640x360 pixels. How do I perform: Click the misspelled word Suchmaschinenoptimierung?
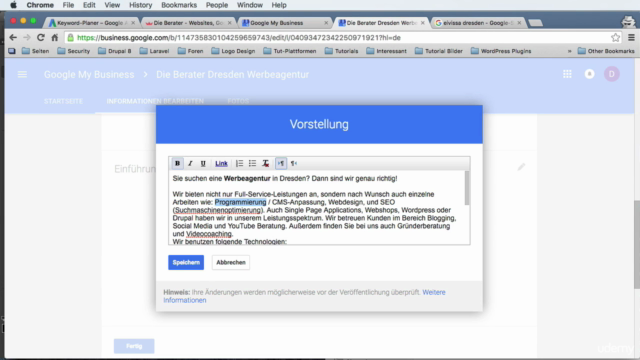pos(218,210)
